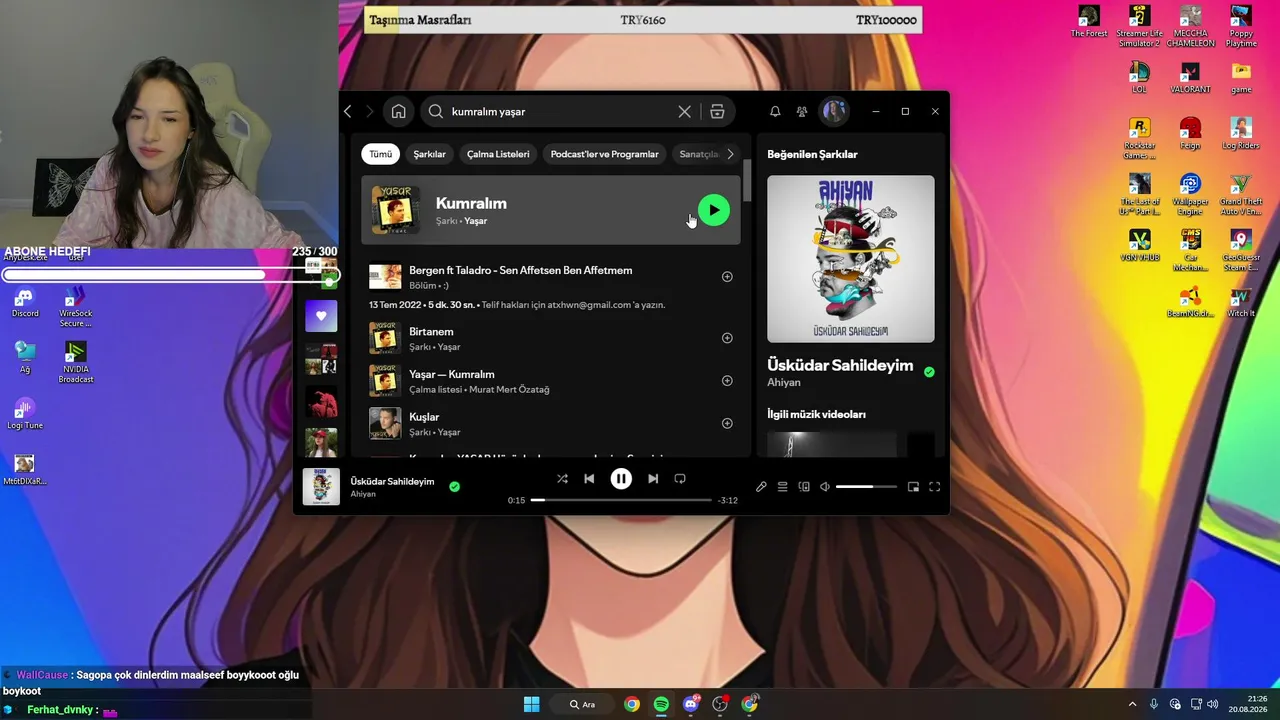Image resolution: width=1280 pixels, height=720 pixels.
Task: Open the Spotify profile avatar menu
Action: coord(834,111)
